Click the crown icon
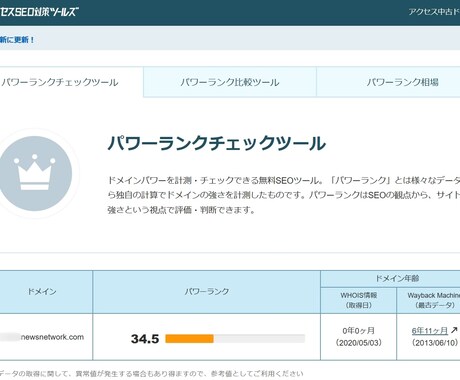The image size is (460, 380). 35,173
